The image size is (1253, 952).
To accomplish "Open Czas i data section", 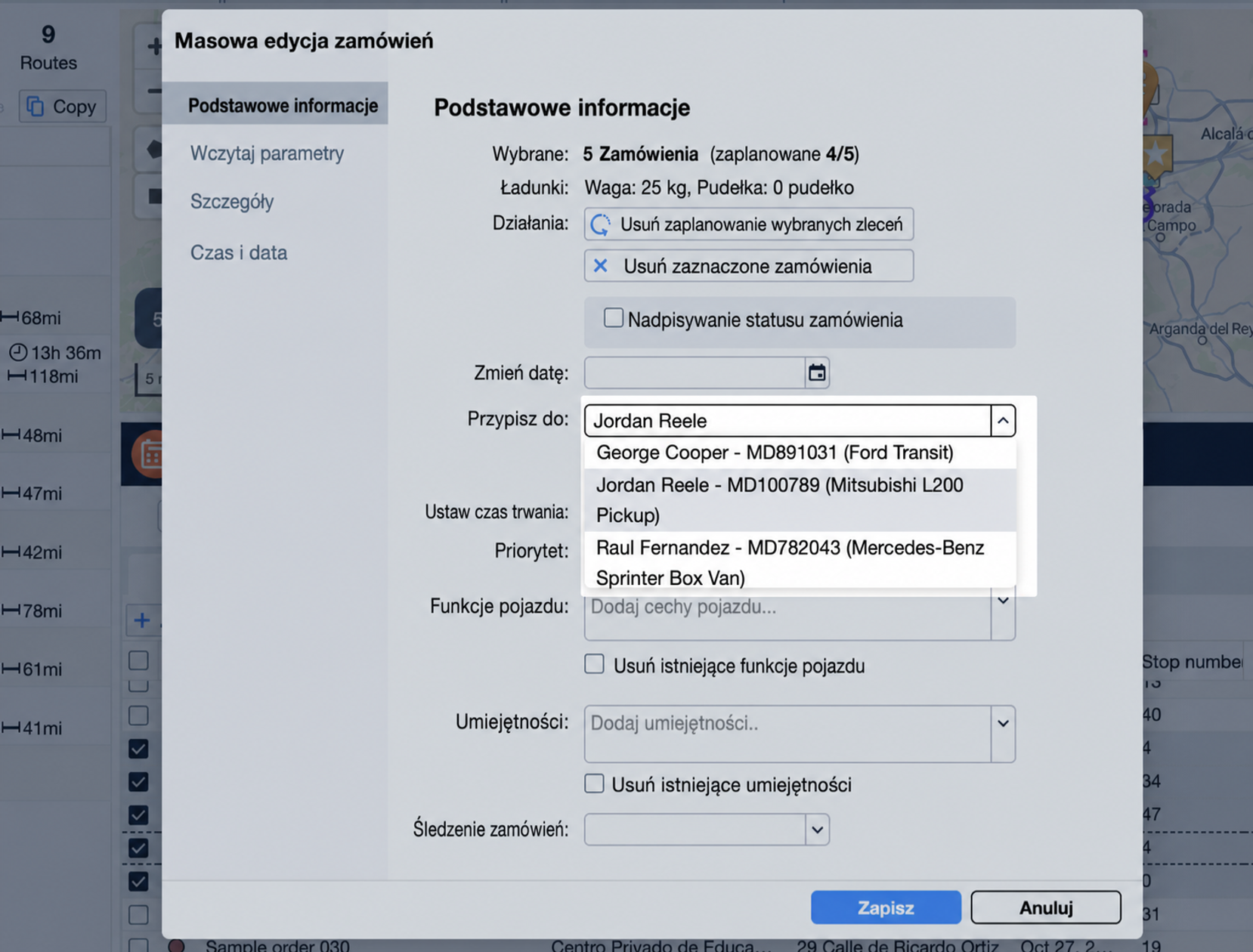I will click(239, 252).
